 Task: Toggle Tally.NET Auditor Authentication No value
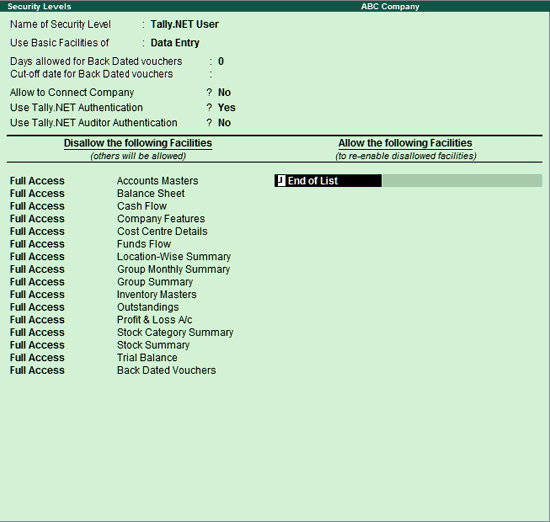tap(224, 123)
